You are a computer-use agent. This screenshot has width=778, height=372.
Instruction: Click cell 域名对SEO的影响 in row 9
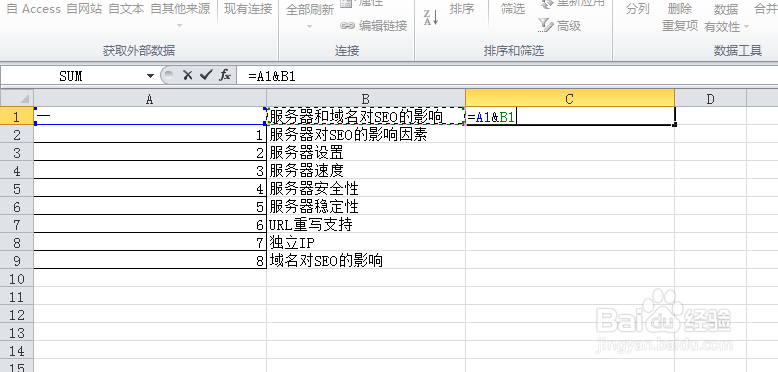point(366,260)
